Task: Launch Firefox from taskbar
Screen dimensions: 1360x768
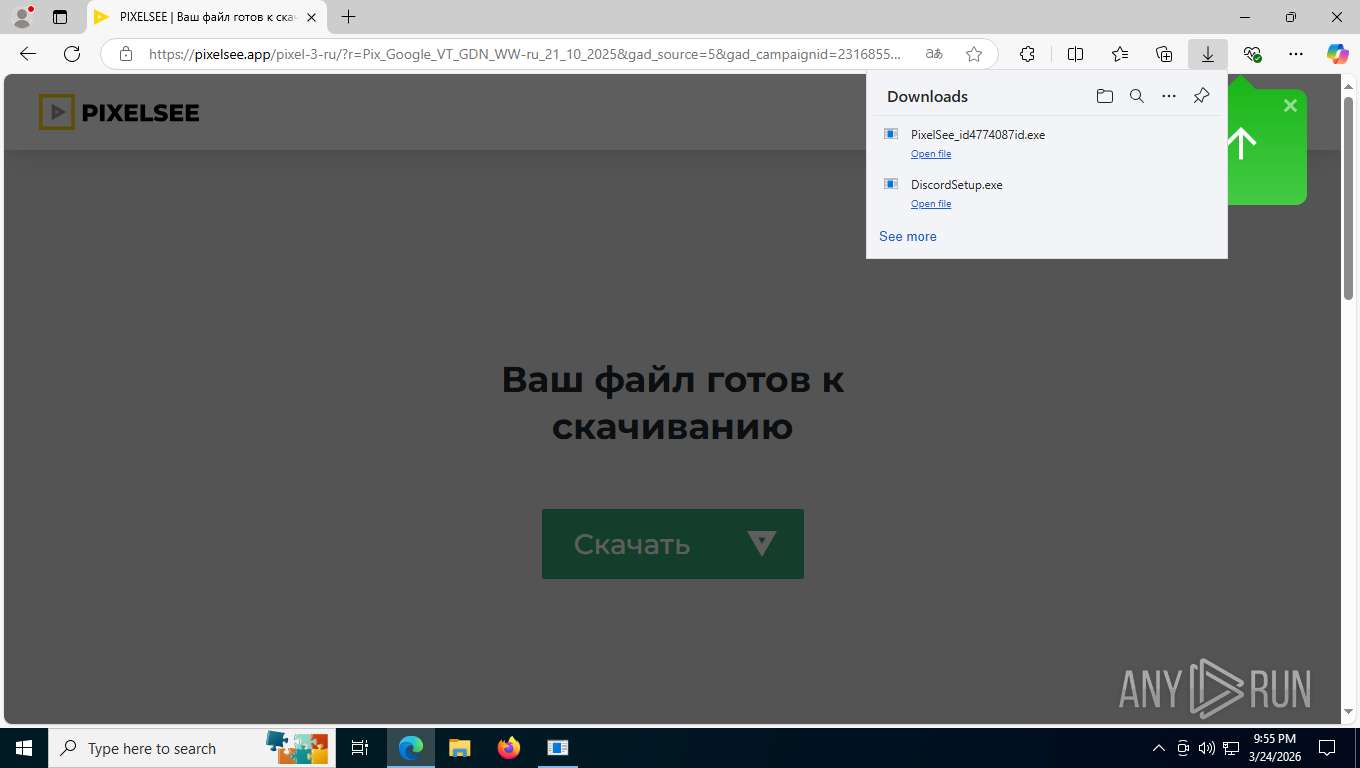Action: point(508,748)
